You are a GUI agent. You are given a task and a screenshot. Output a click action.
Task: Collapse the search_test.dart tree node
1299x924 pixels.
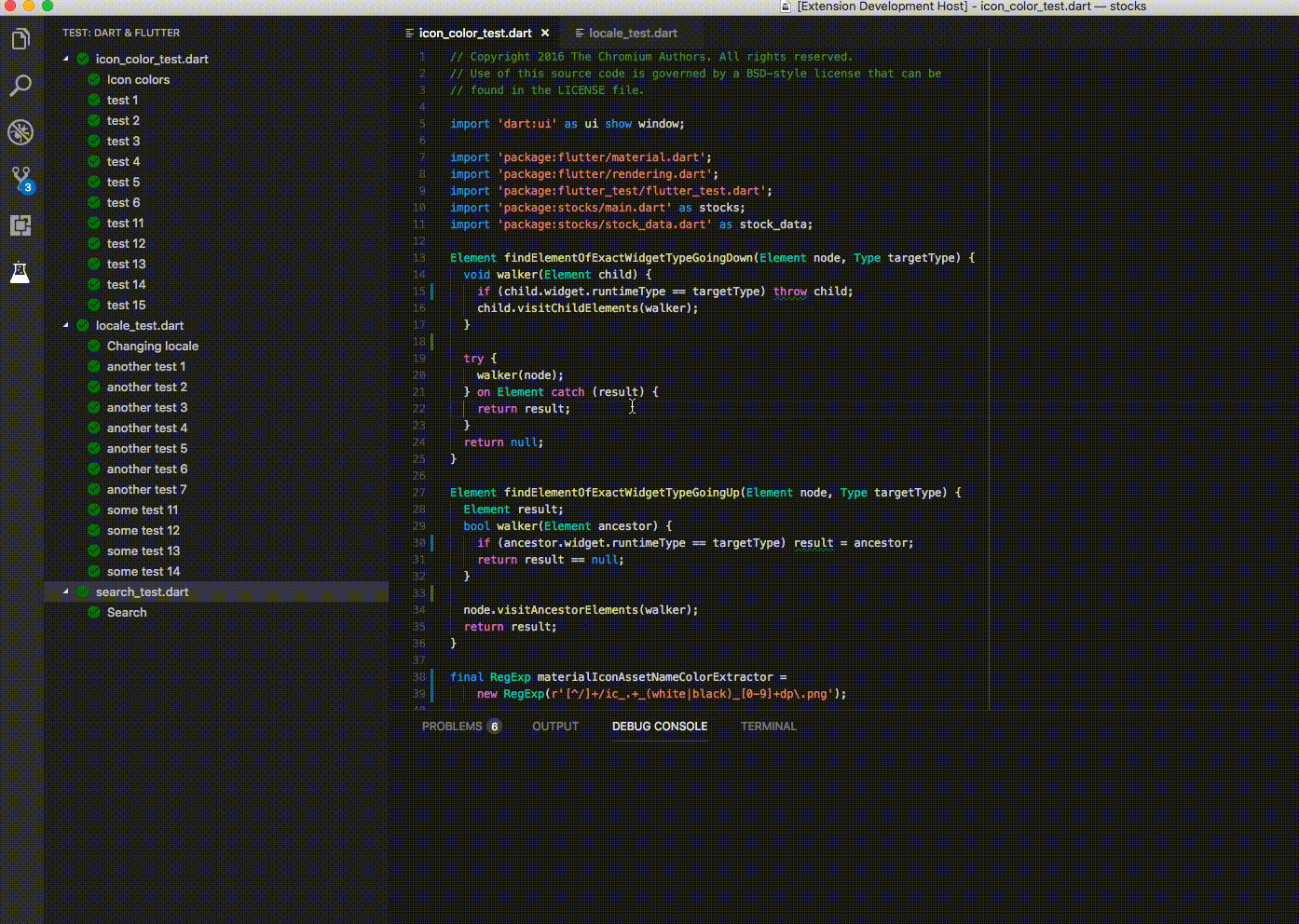(66, 591)
